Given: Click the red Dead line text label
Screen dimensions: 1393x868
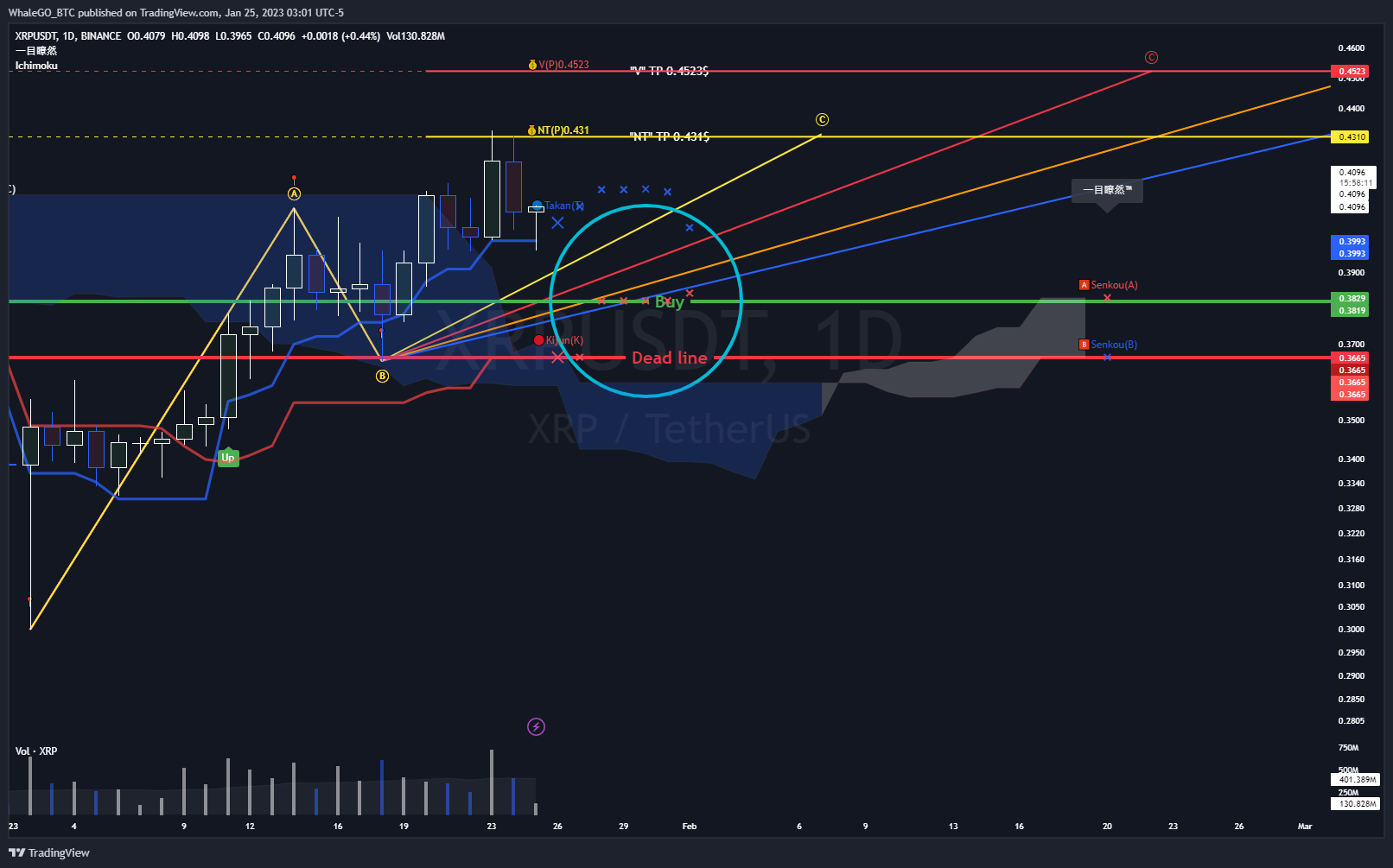Looking at the screenshot, I should (x=670, y=358).
